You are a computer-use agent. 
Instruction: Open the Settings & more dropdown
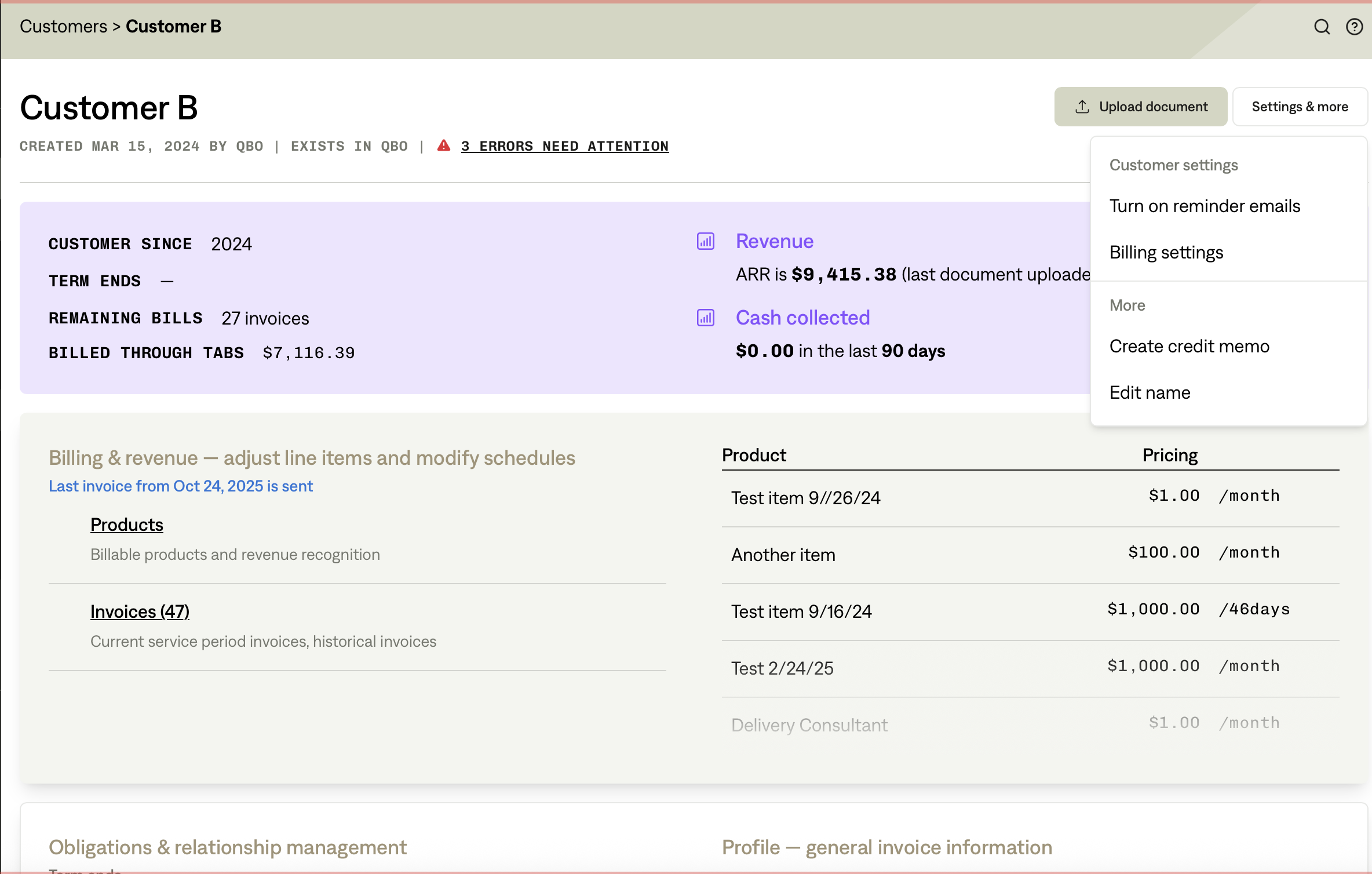(x=1300, y=106)
